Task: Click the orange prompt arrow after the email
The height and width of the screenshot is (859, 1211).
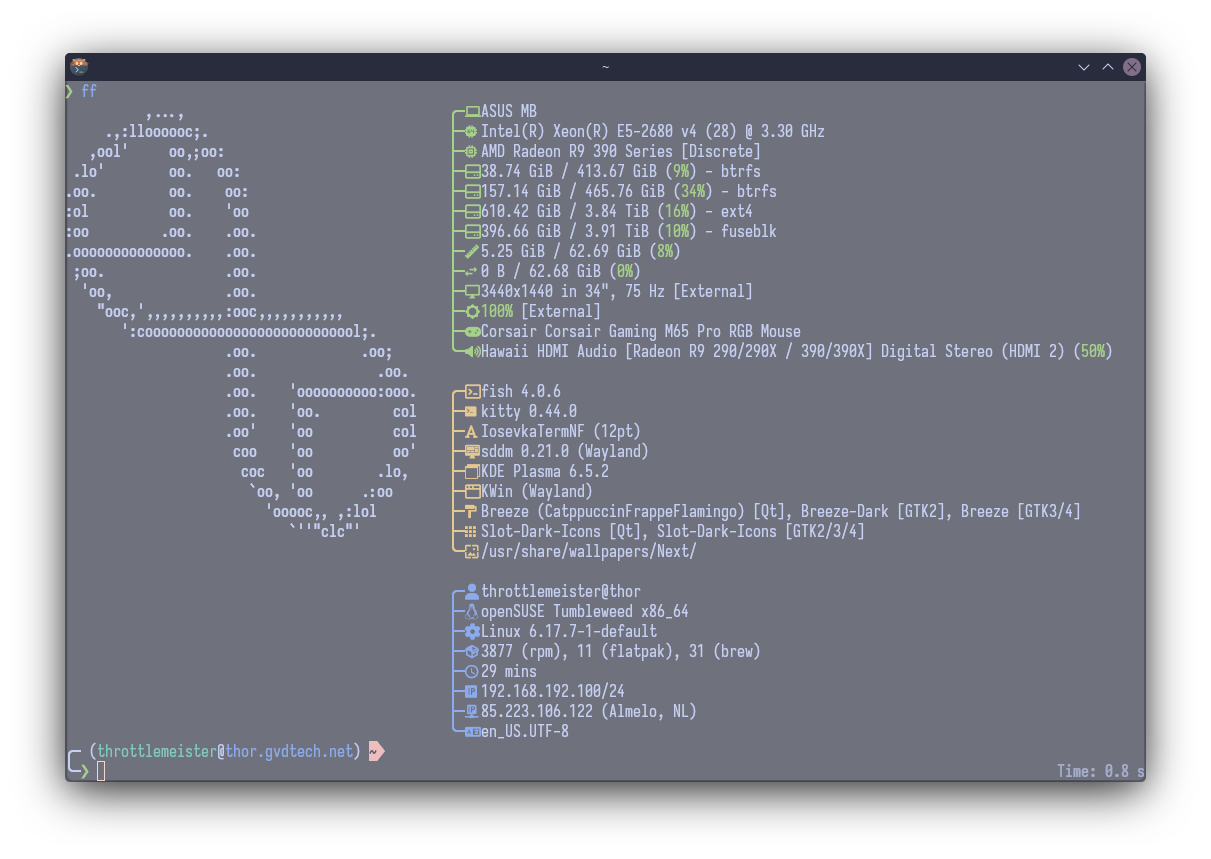Action: pos(375,751)
